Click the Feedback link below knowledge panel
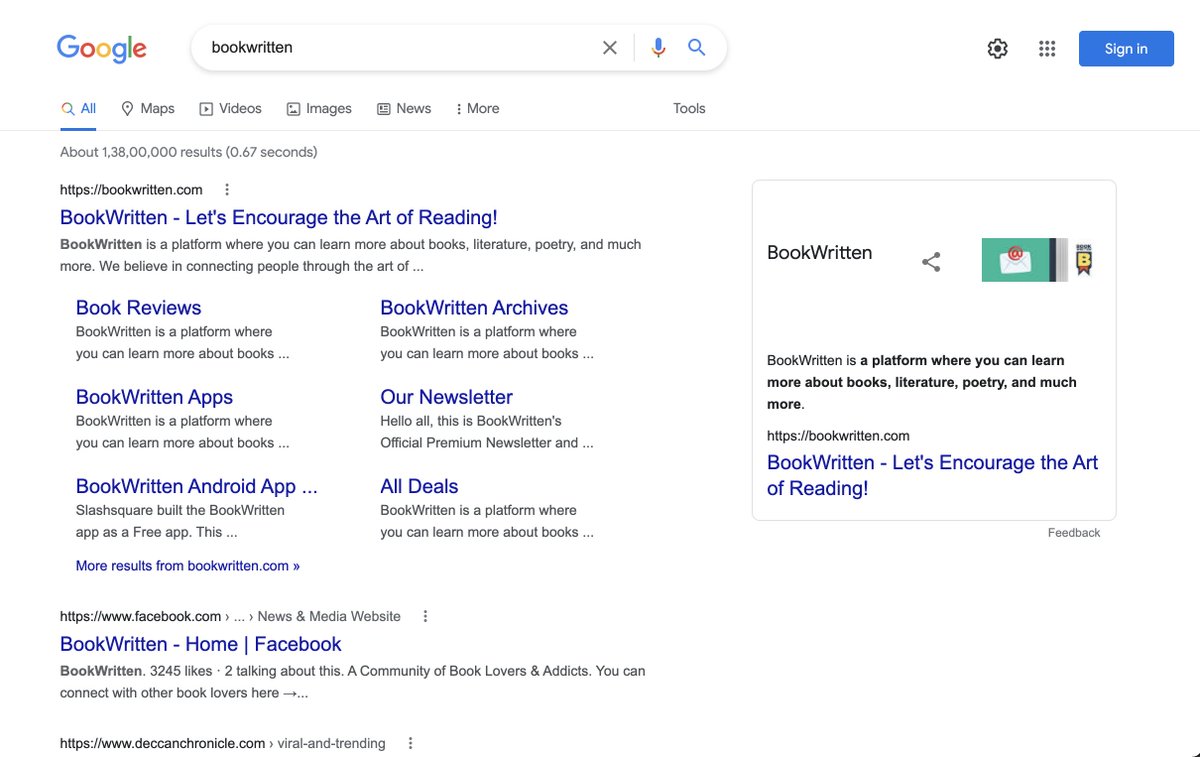1200x757 pixels. tap(1074, 533)
